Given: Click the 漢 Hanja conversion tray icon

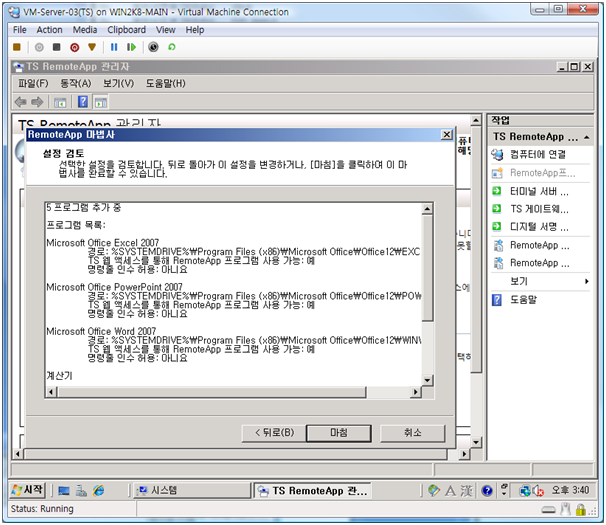Looking at the screenshot, I should (466, 491).
